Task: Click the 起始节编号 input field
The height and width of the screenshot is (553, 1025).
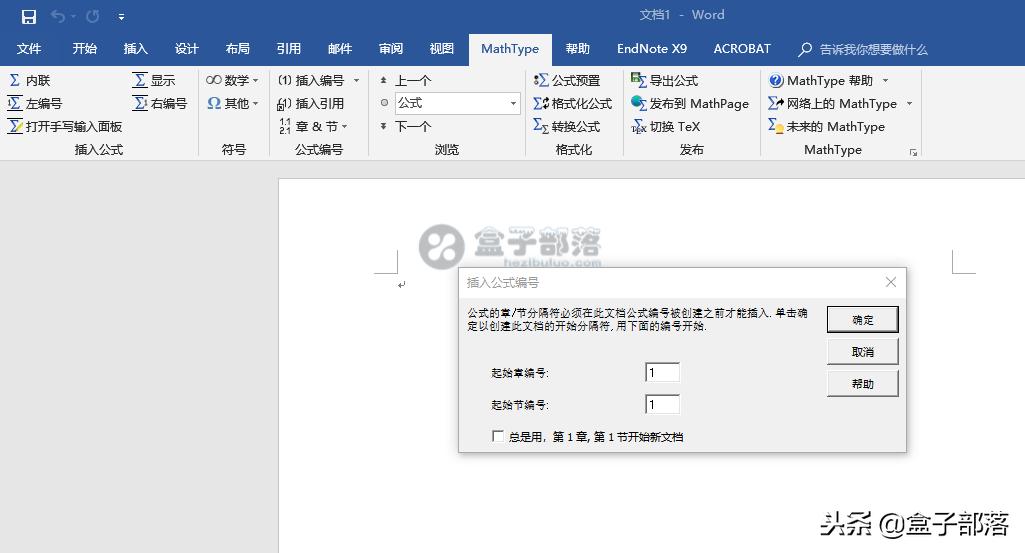Action: coord(662,405)
